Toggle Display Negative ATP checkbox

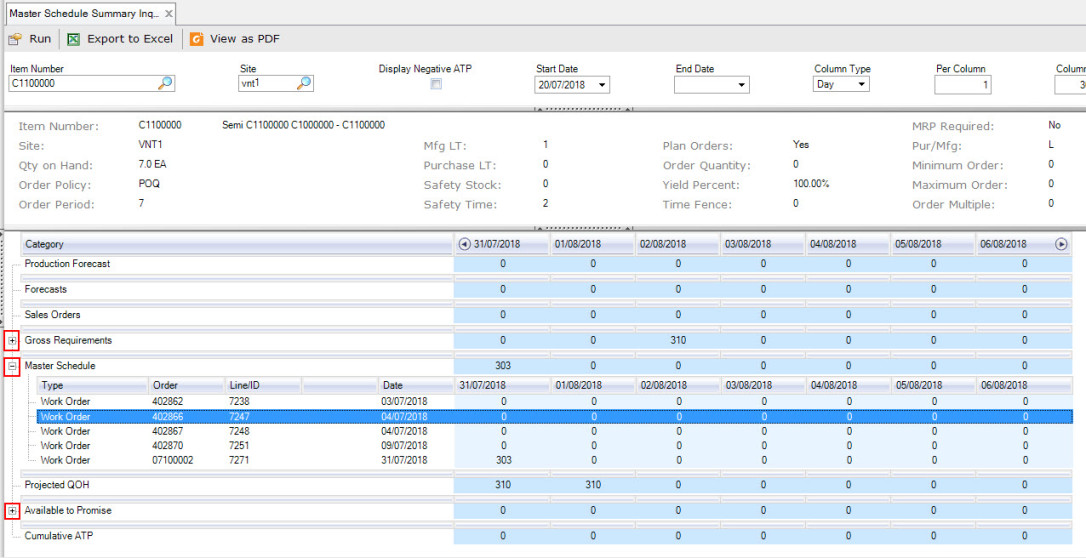[x=436, y=84]
